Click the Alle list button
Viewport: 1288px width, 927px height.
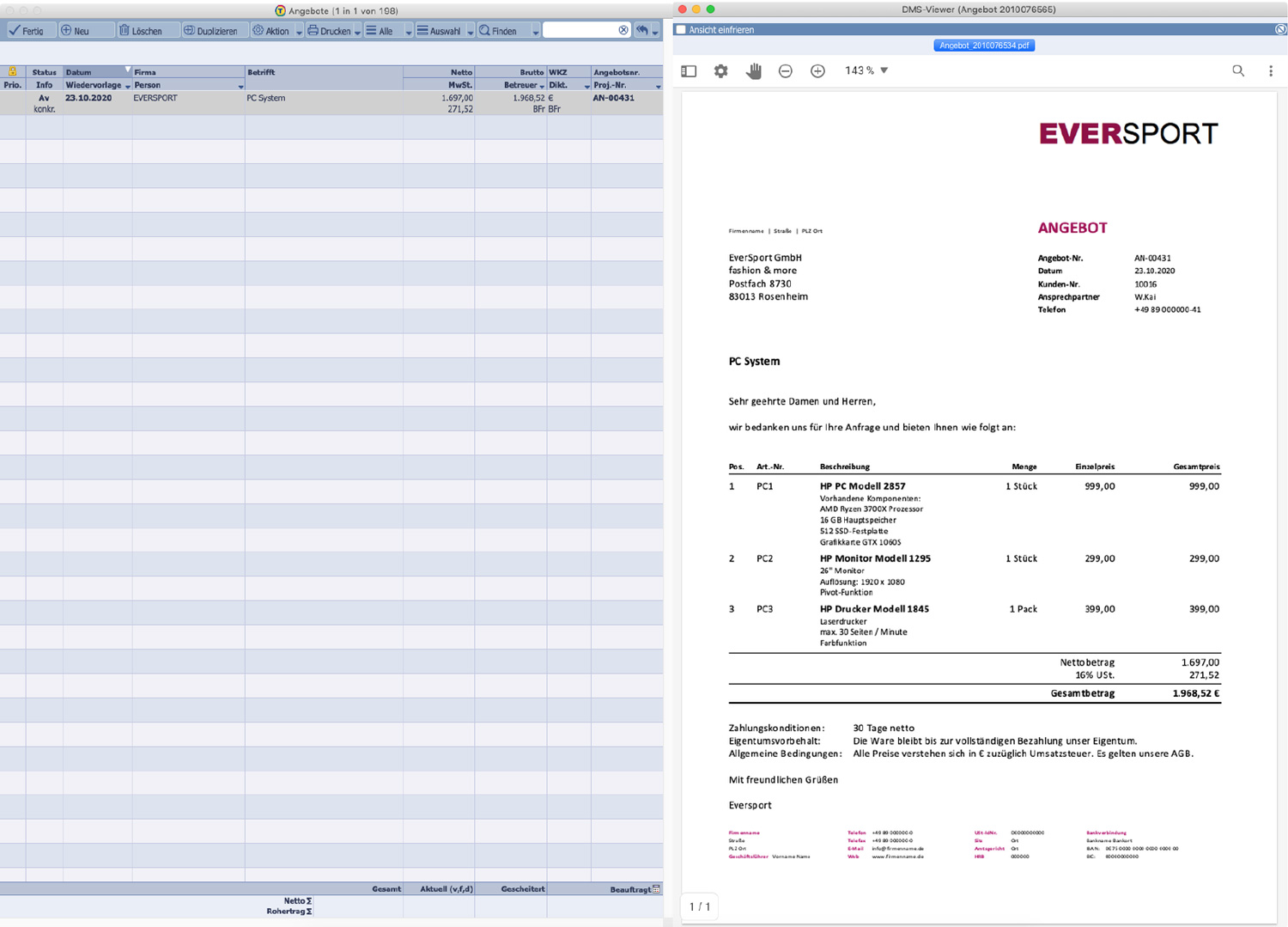[384, 30]
